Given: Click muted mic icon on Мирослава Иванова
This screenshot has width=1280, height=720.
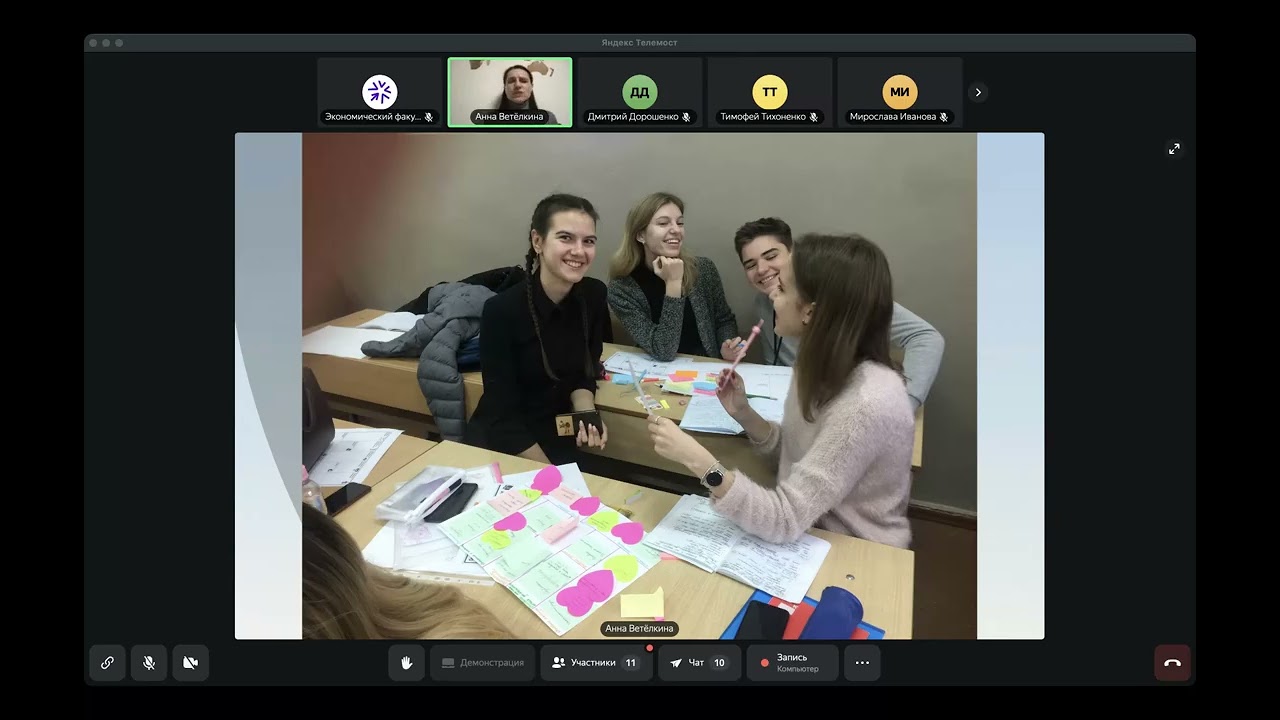Looking at the screenshot, I should pos(944,117).
